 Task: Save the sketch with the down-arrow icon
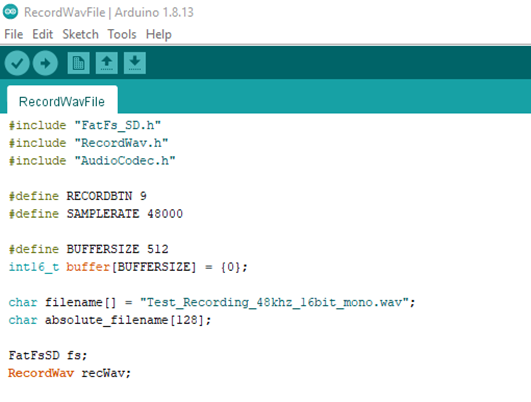coord(135,63)
